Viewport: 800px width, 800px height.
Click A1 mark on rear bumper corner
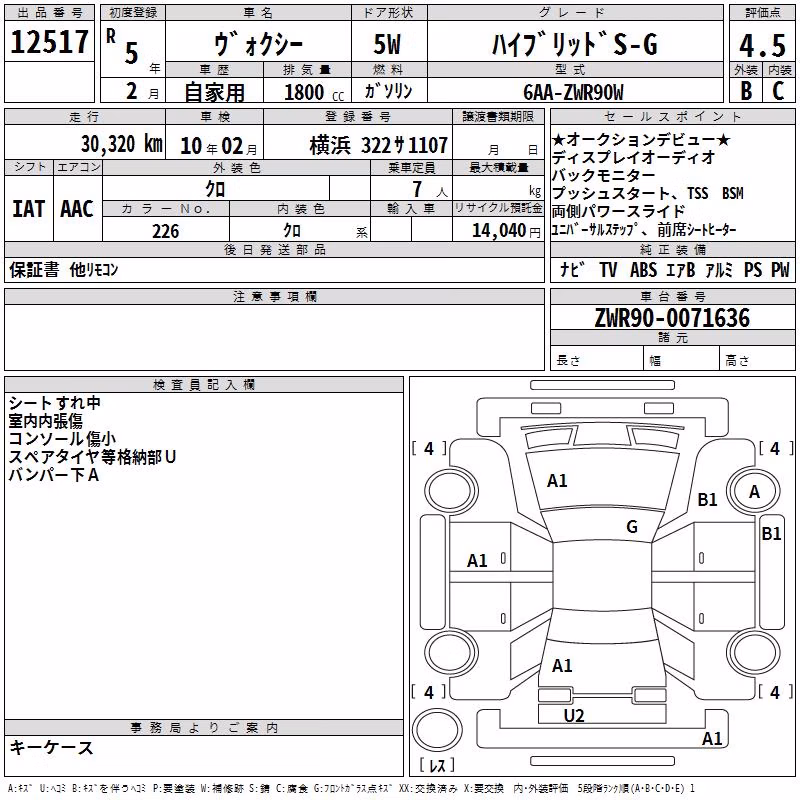click(x=712, y=738)
